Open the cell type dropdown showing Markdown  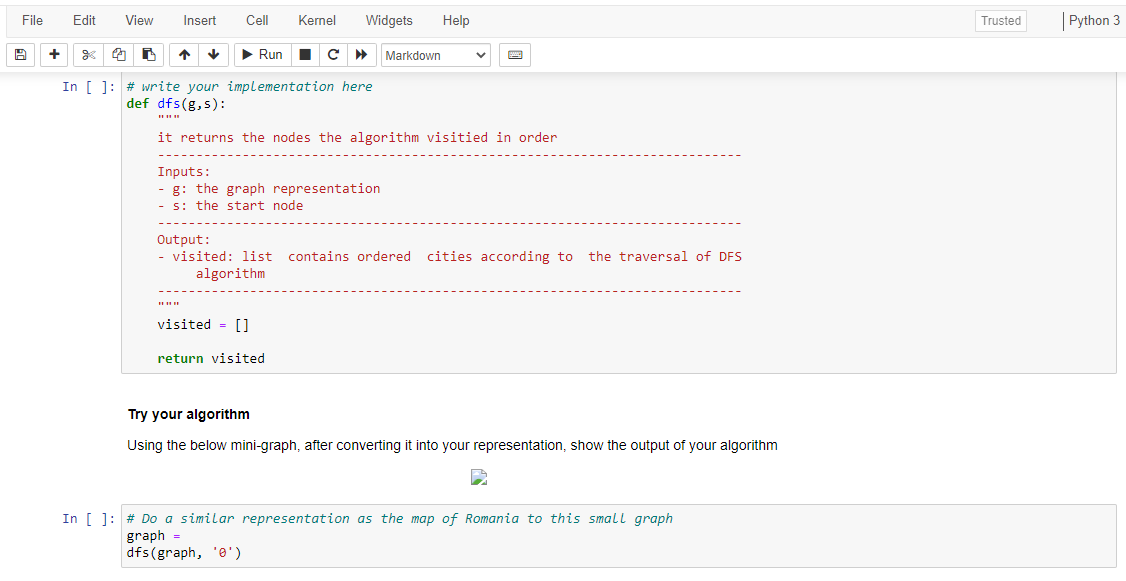click(x=435, y=55)
